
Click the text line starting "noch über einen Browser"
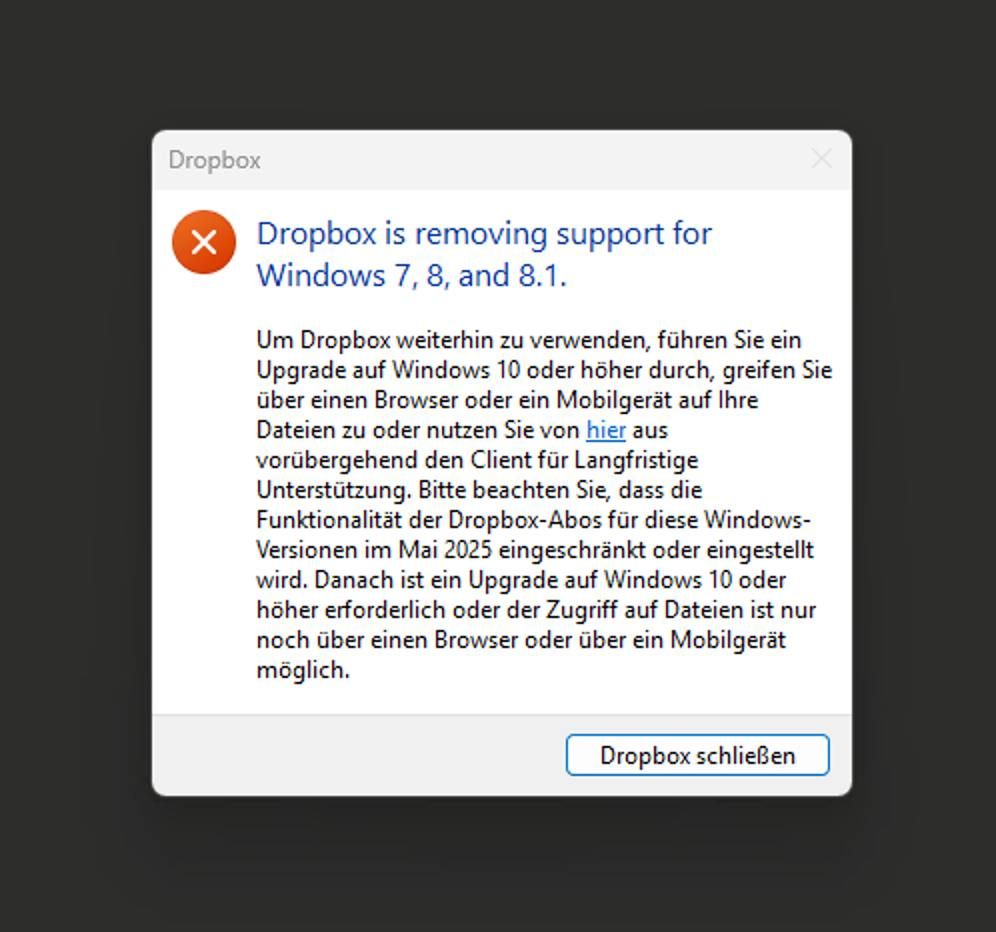pos(521,639)
